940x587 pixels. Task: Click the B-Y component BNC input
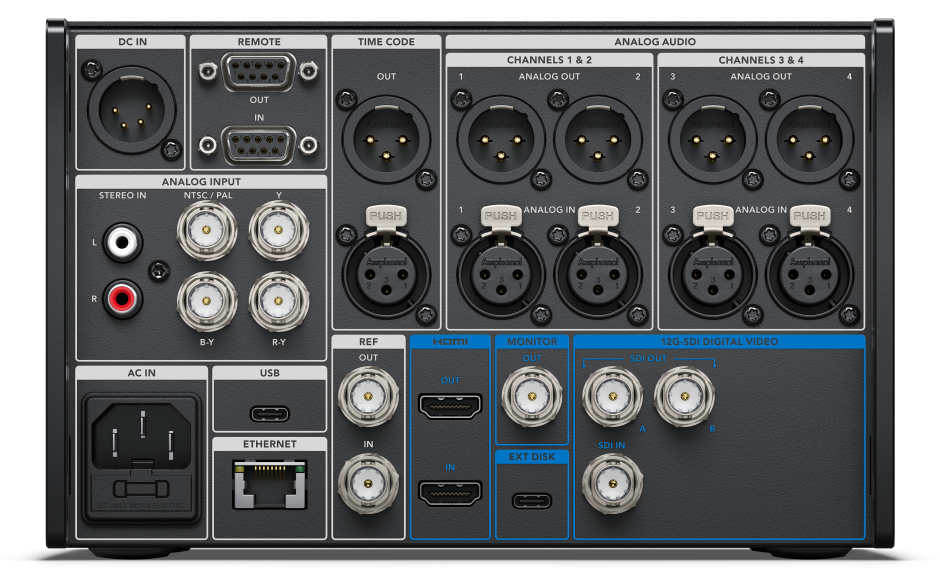(x=207, y=301)
